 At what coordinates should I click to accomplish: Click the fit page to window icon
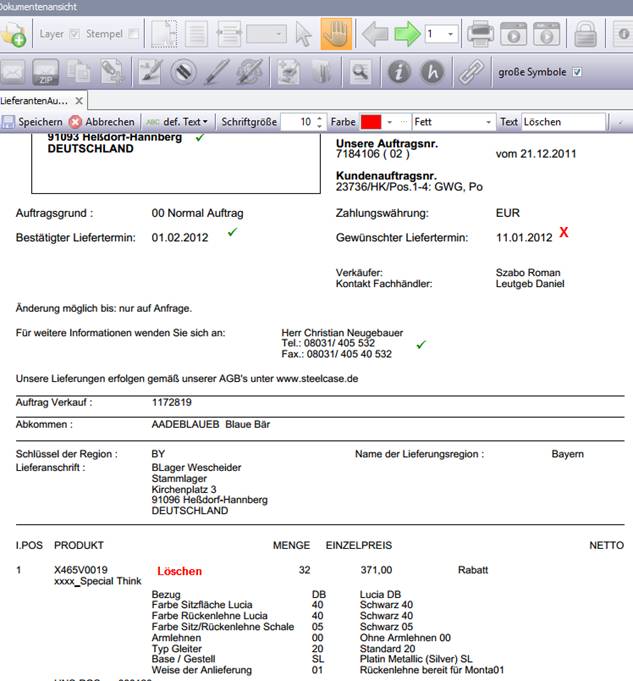point(164,34)
